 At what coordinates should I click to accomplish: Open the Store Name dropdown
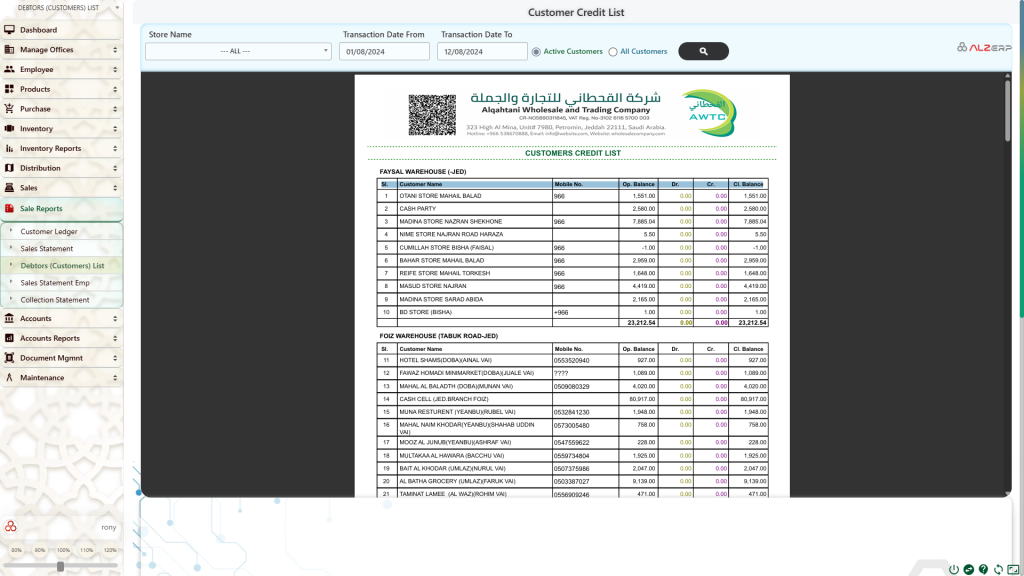pos(238,51)
